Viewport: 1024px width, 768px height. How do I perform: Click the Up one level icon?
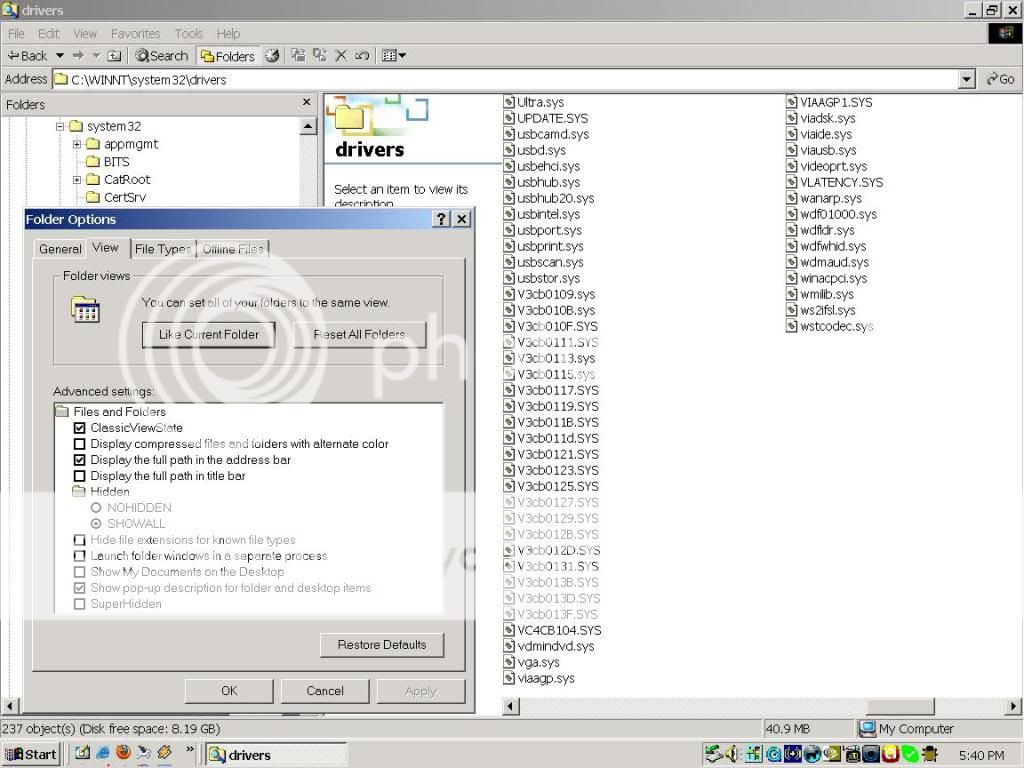click(x=114, y=56)
